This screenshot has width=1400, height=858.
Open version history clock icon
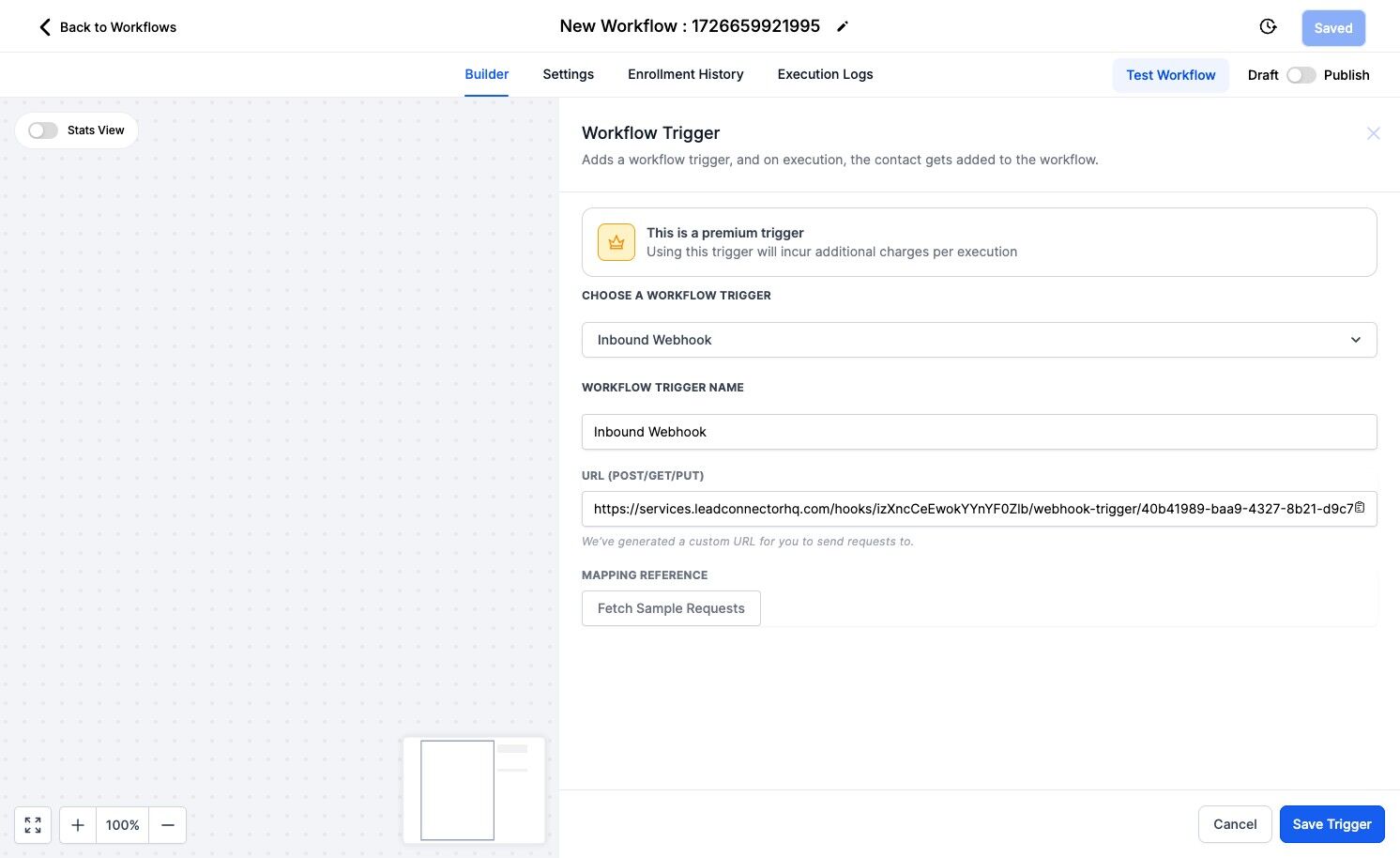tap(1268, 26)
